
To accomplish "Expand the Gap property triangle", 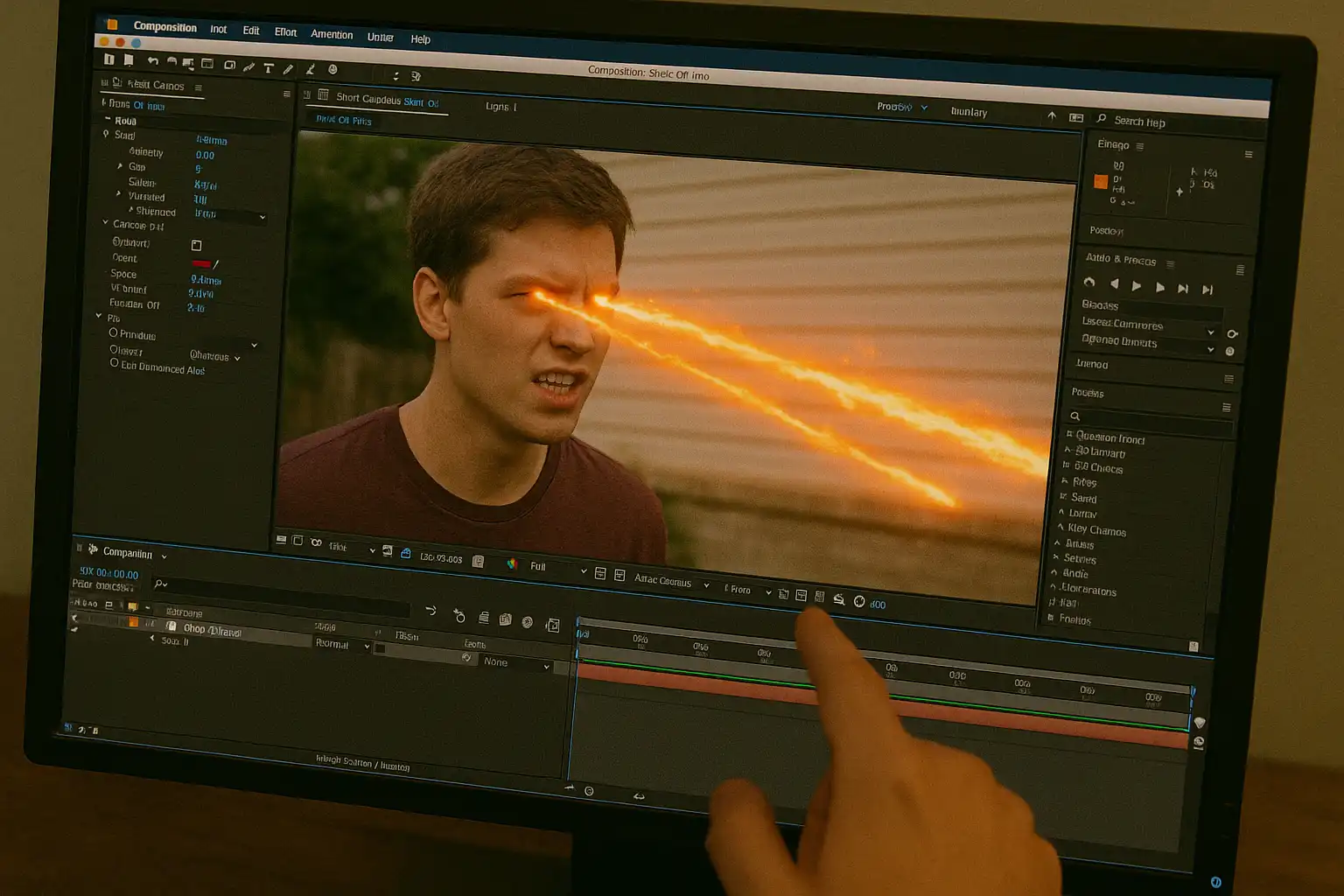I will click(120, 165).
